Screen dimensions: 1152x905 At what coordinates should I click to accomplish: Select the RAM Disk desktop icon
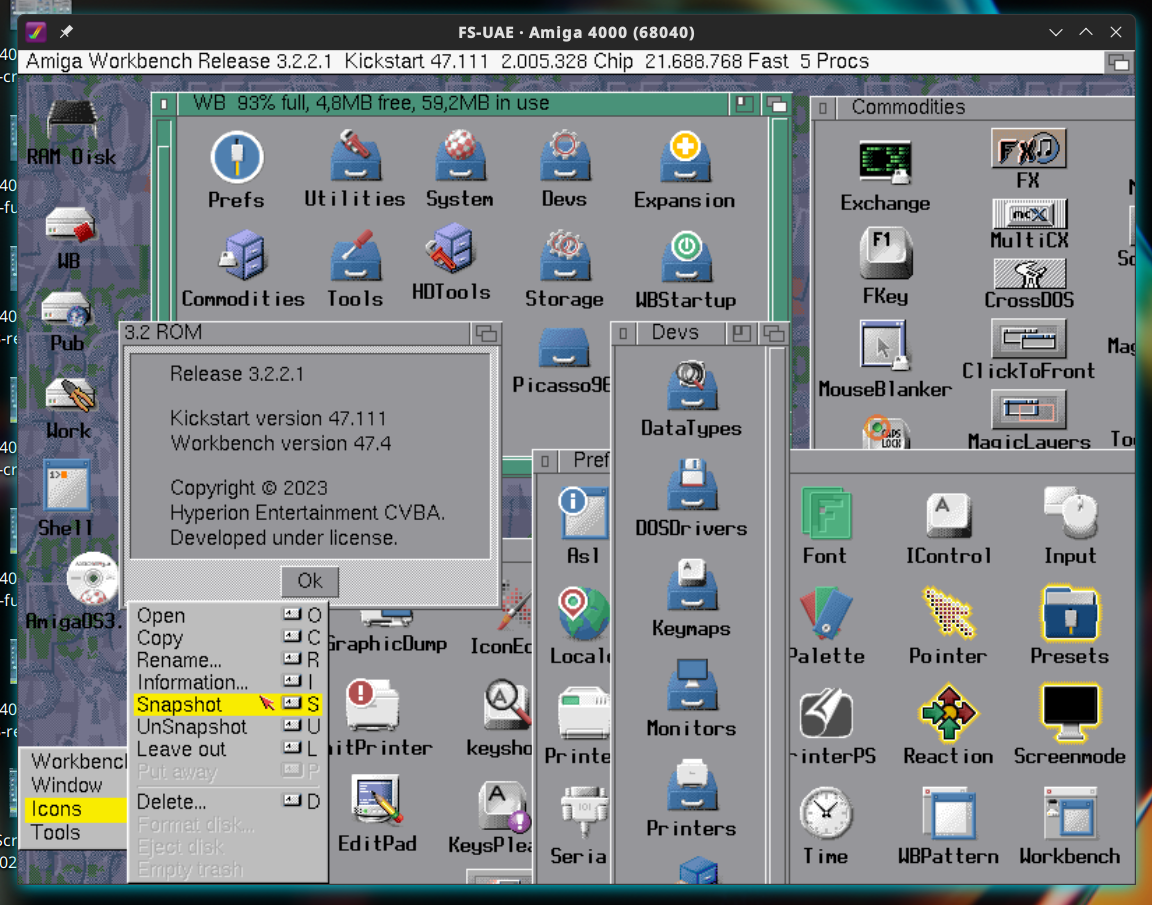[x=71, y=124]
